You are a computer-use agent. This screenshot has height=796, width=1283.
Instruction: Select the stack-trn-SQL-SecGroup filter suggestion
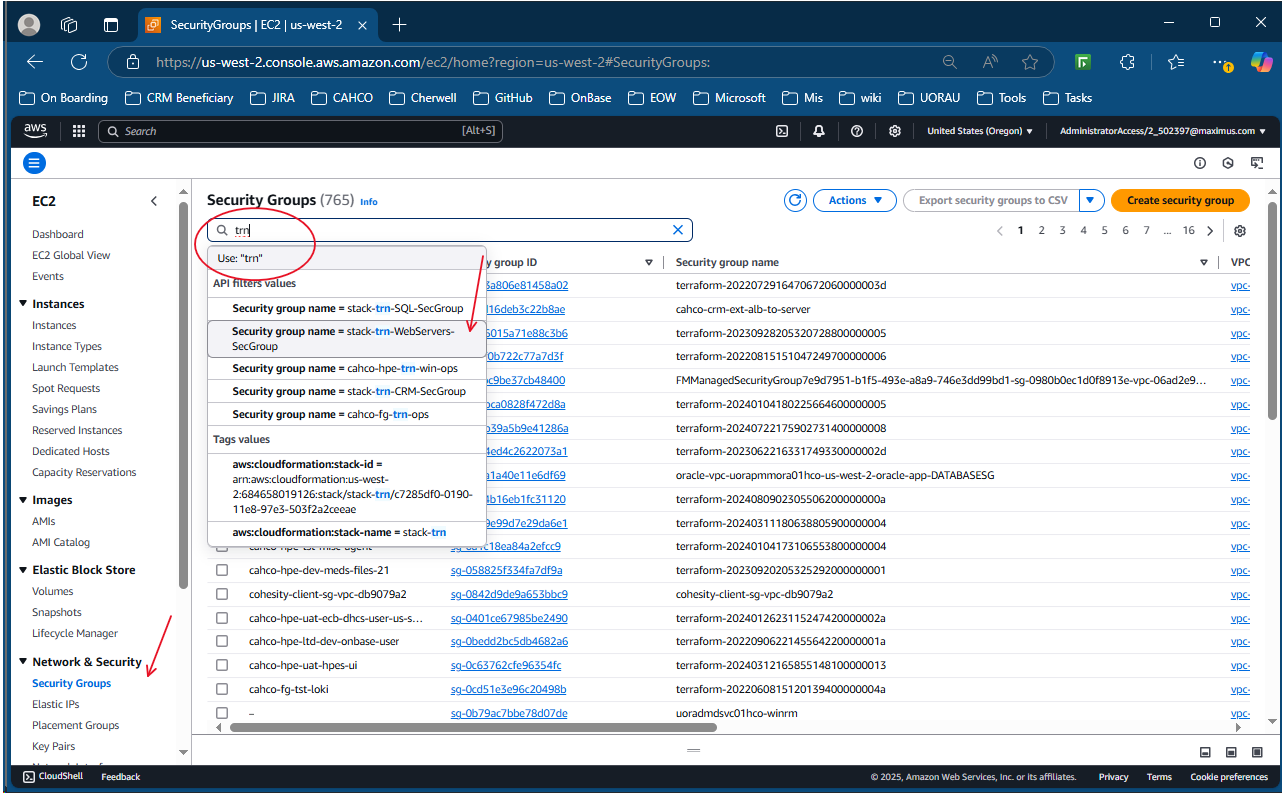(x=346, y=308)
